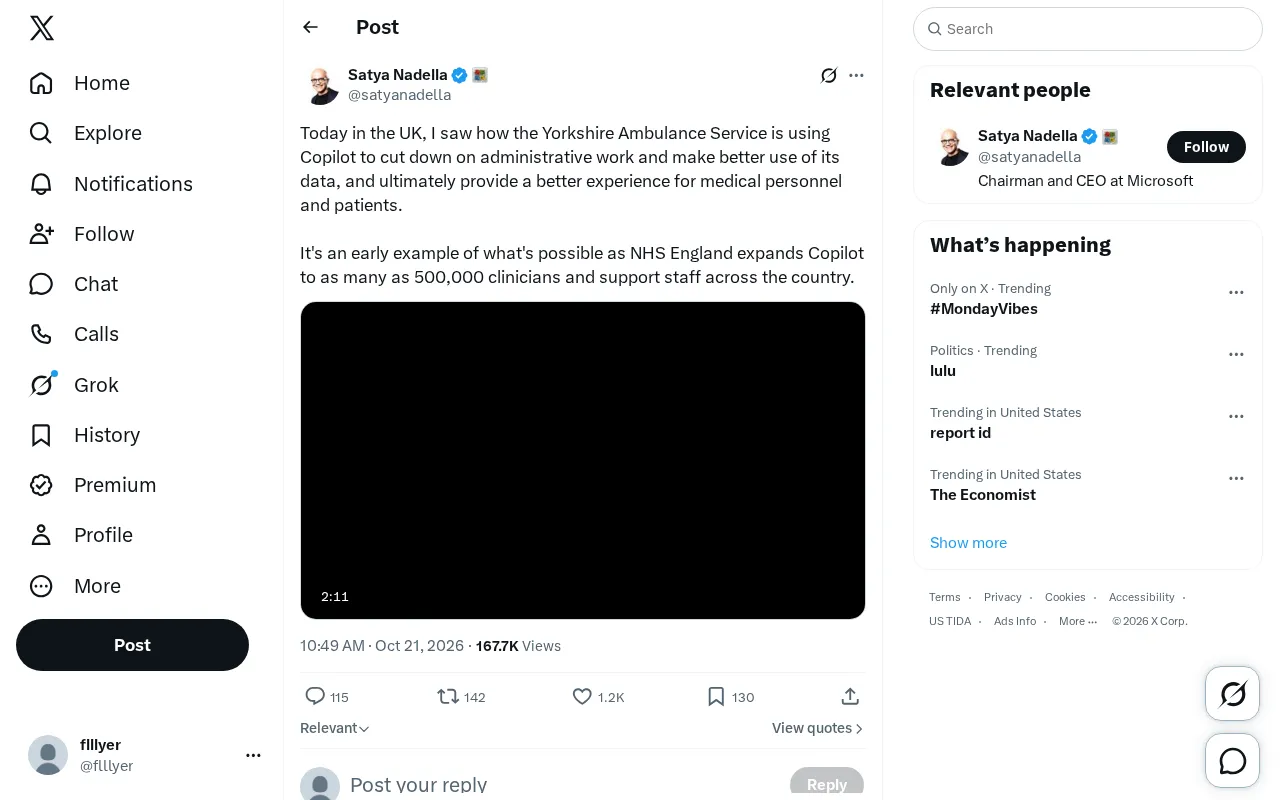Expand the Relevant replies sort dropdown
This screenshot has height=800, width=1280.
(335, 728)
